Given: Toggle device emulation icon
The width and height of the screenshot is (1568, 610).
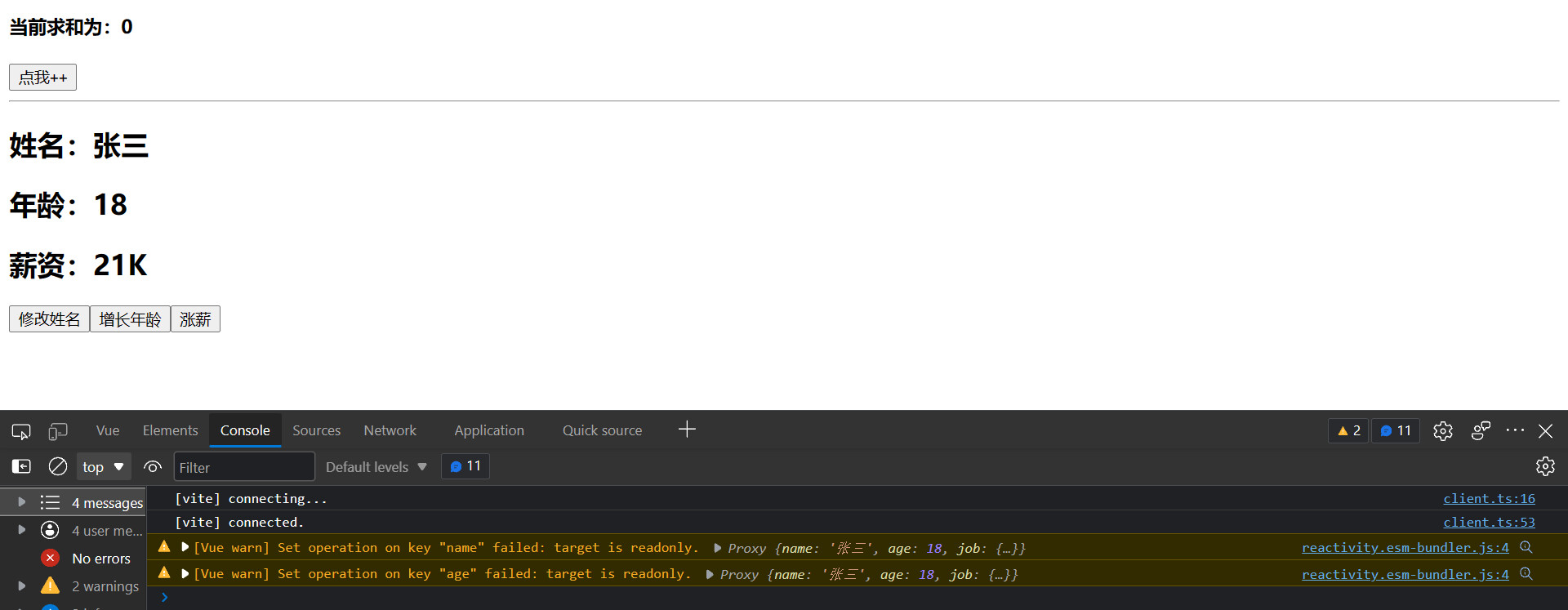Looking at the screenshot, I should pyautogui.click(x=58, y=431).
